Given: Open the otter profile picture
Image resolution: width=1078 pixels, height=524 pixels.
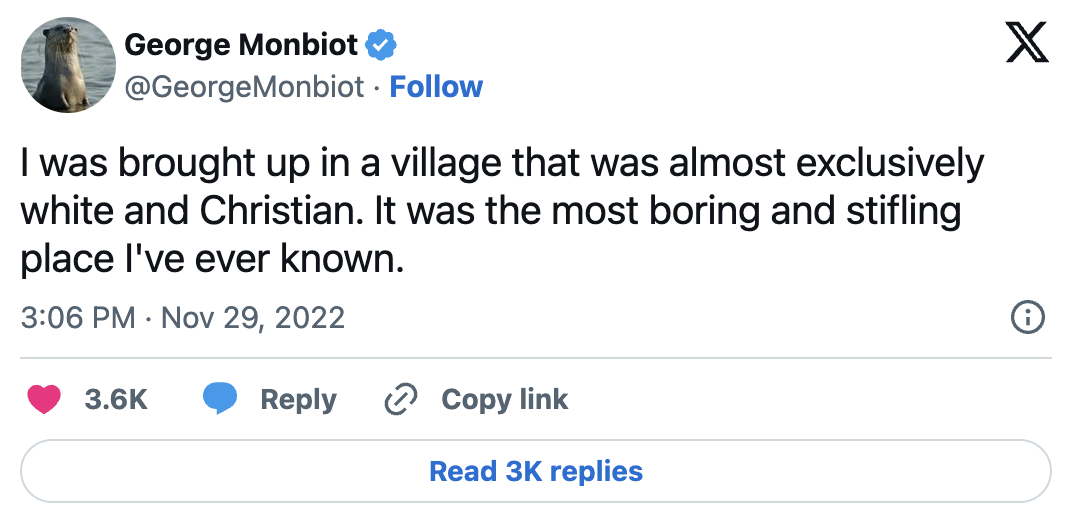Looking at the screenshot, I should click(65, 66).
